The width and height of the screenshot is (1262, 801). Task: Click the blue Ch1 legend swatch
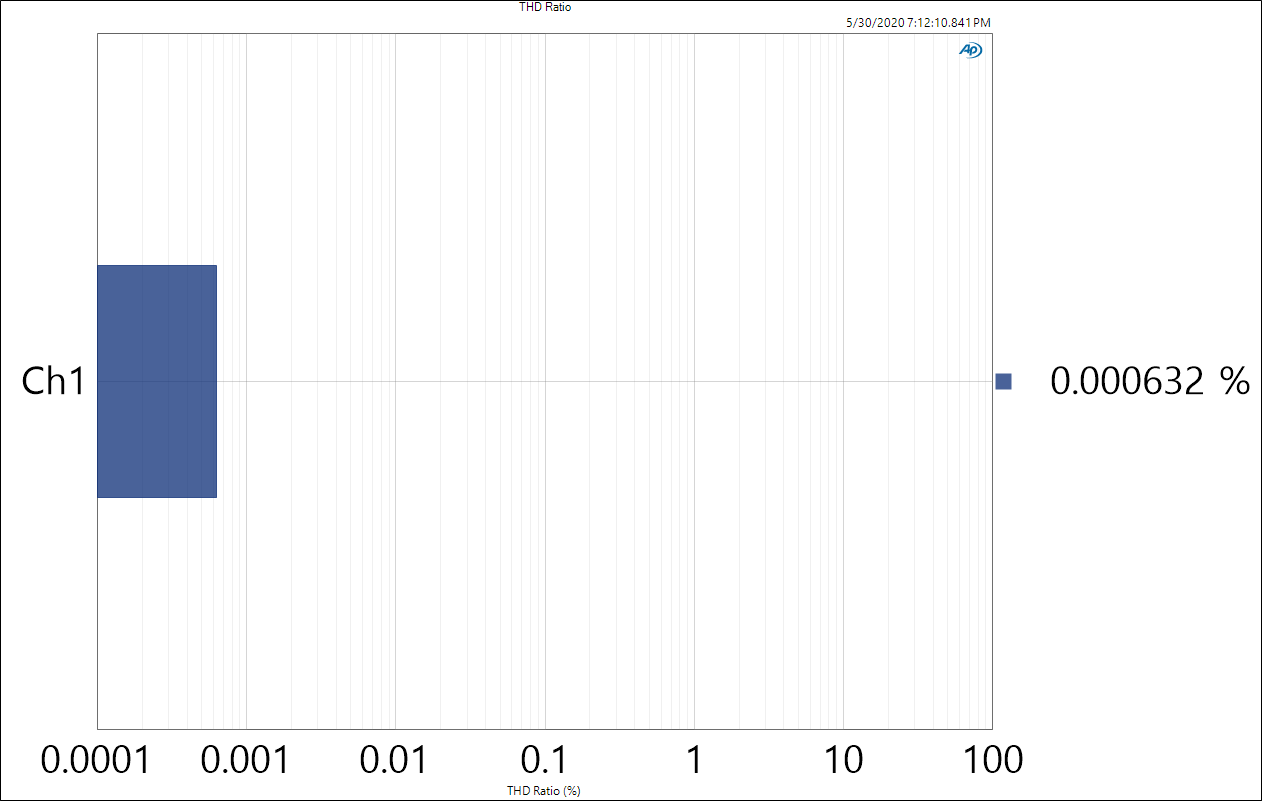[x=1003, y=381]
